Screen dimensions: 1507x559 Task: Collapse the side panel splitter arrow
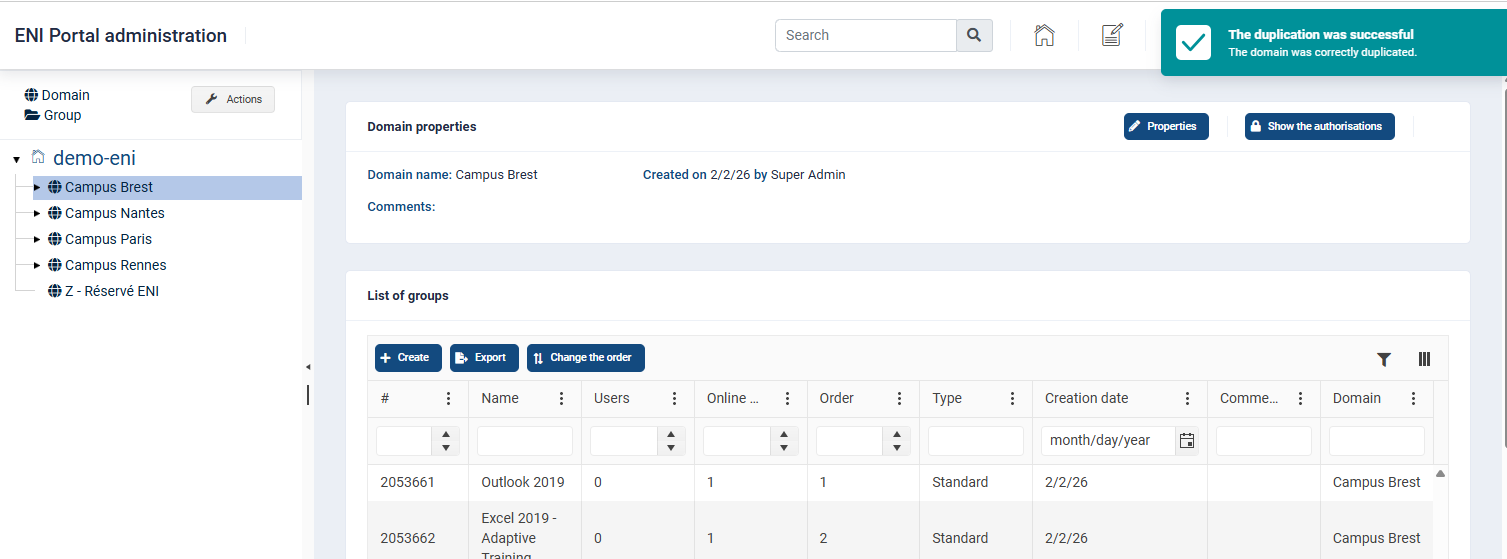(307, 367)
